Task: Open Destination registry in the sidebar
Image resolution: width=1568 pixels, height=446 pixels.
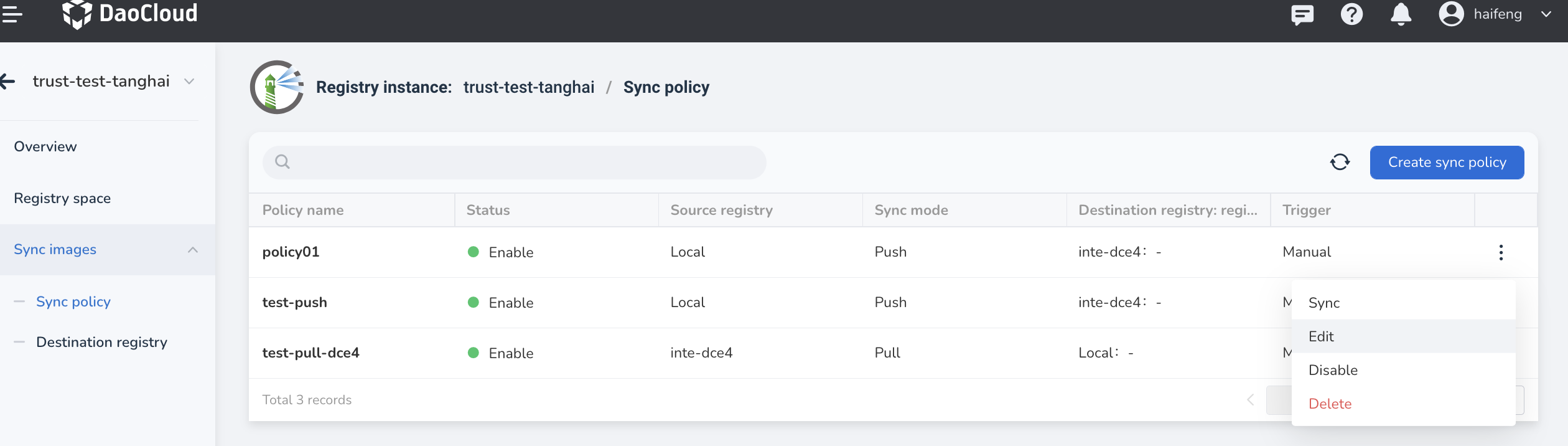Action: coord(101,342)
